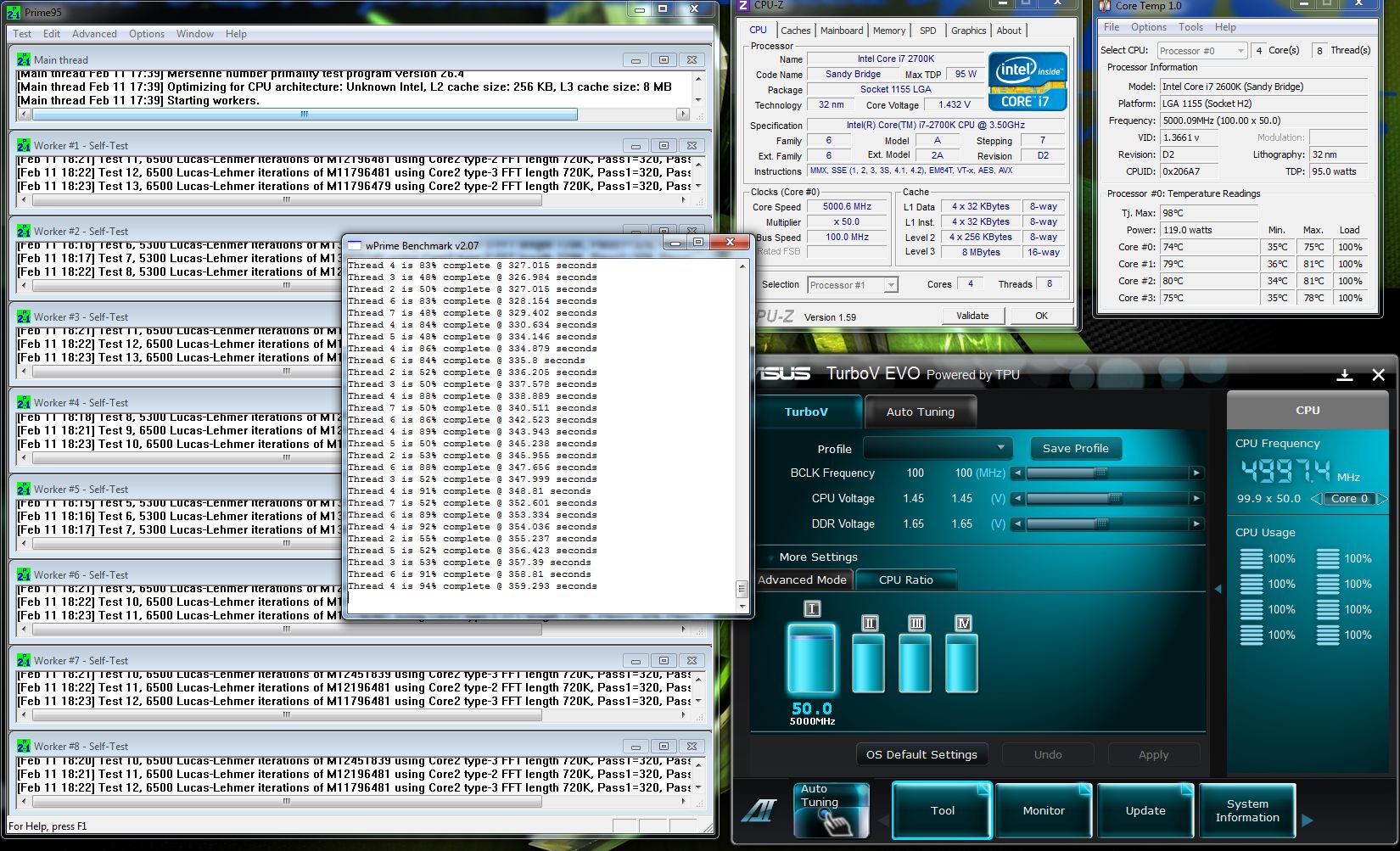Click the Auto Tuning hand icon
This screenshot has height=851, width=1400.
[x=832, y=810]
